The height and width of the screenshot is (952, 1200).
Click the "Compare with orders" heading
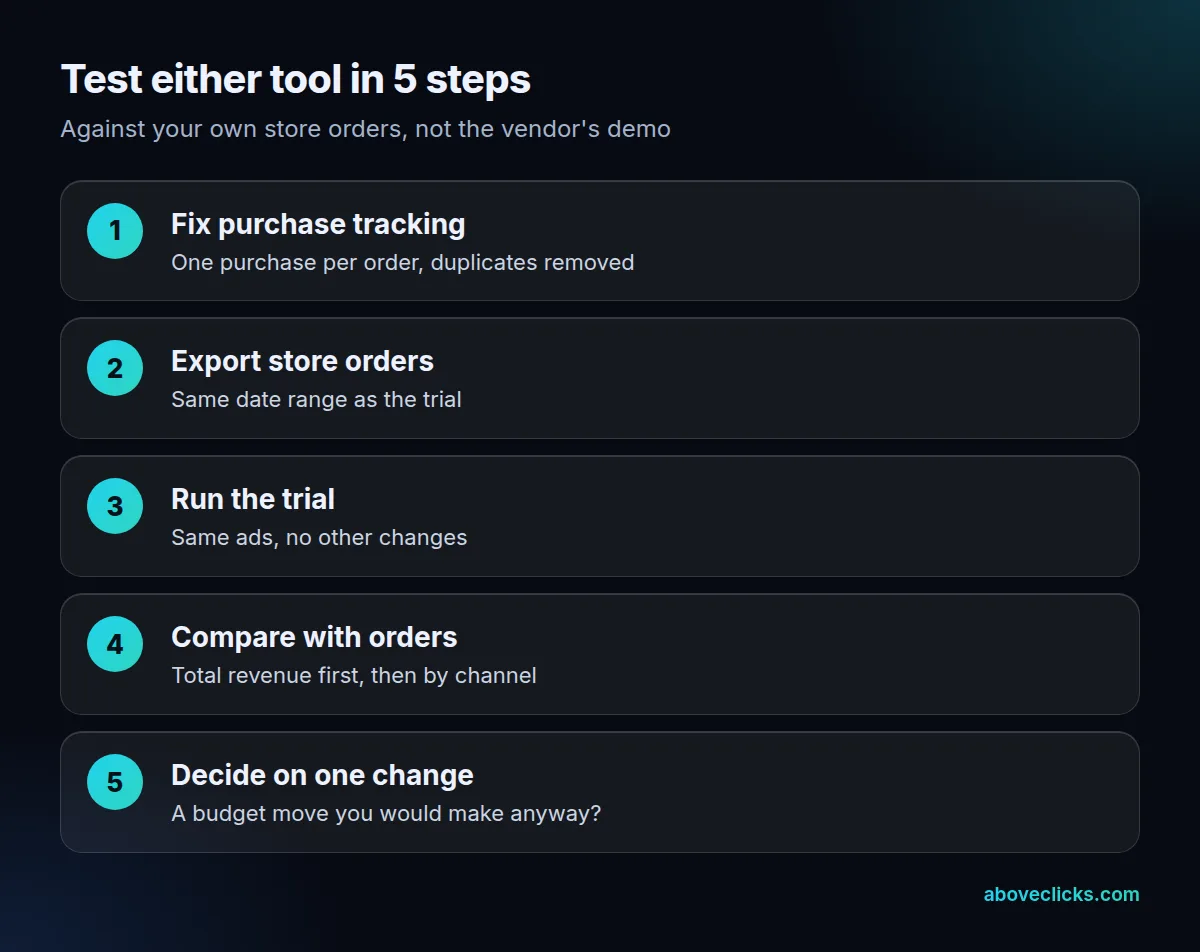click(314, 637)
